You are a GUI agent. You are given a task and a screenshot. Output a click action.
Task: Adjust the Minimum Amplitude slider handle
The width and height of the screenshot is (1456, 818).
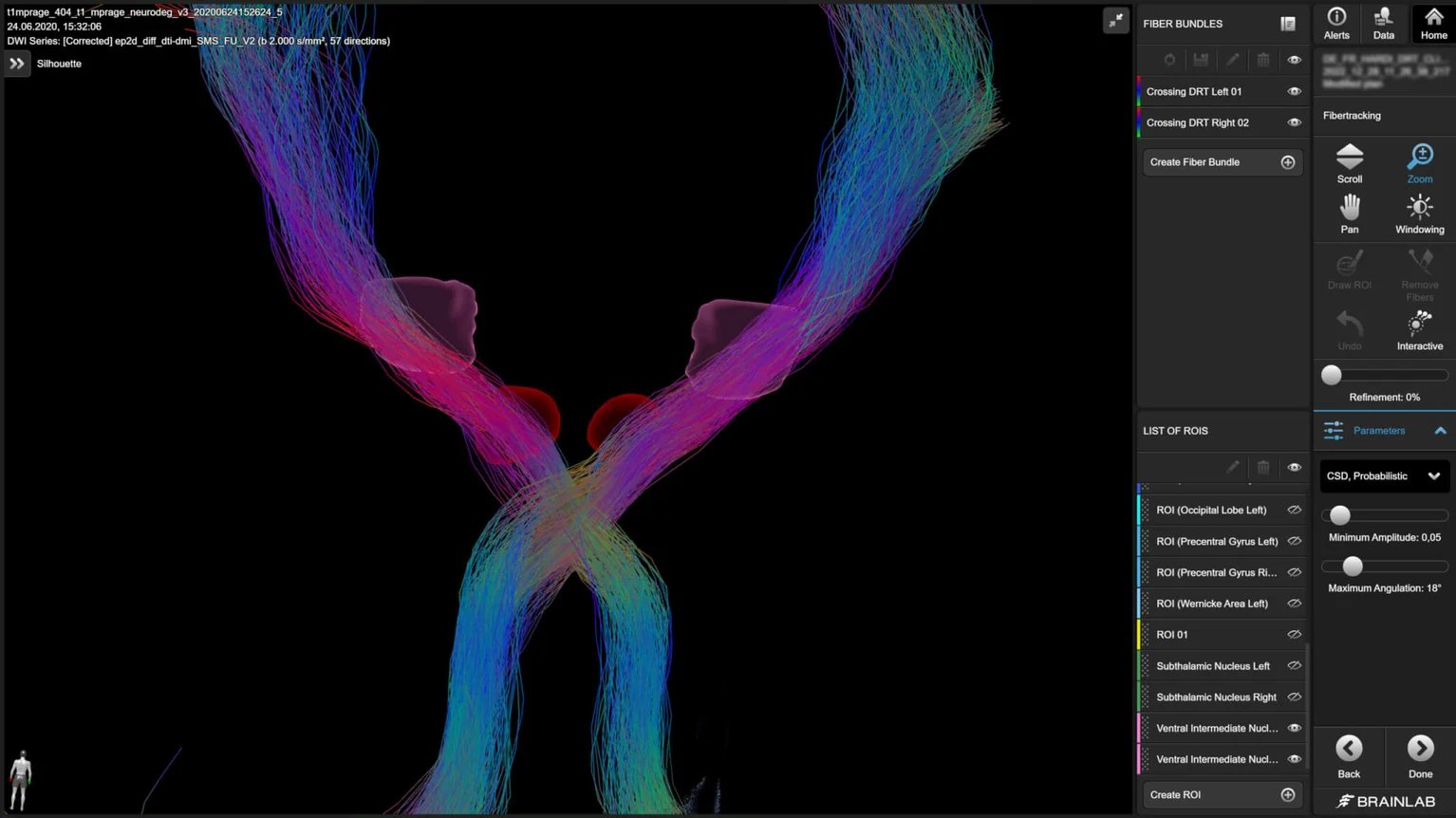pyautogui.click(x=1340, y=515)
